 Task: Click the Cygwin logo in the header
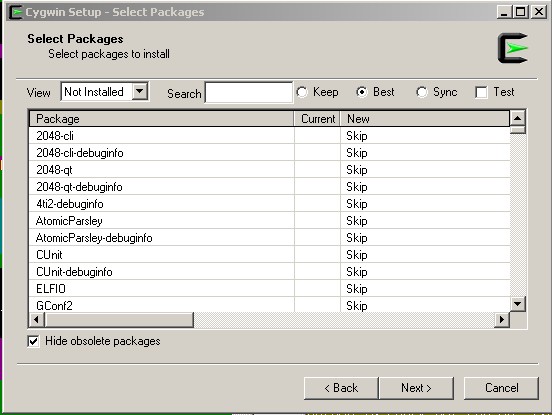[x=513, y=48]
